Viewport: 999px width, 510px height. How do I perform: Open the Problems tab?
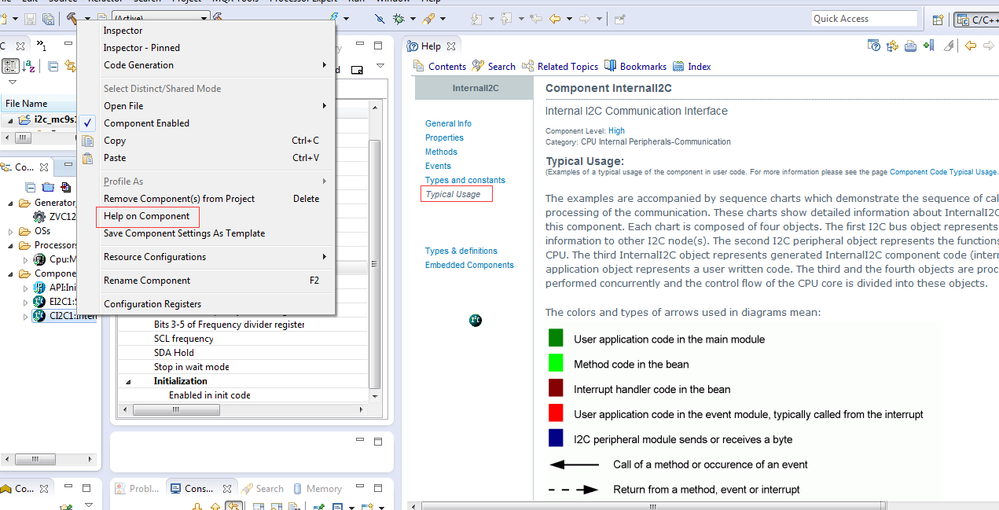[138, 488]
